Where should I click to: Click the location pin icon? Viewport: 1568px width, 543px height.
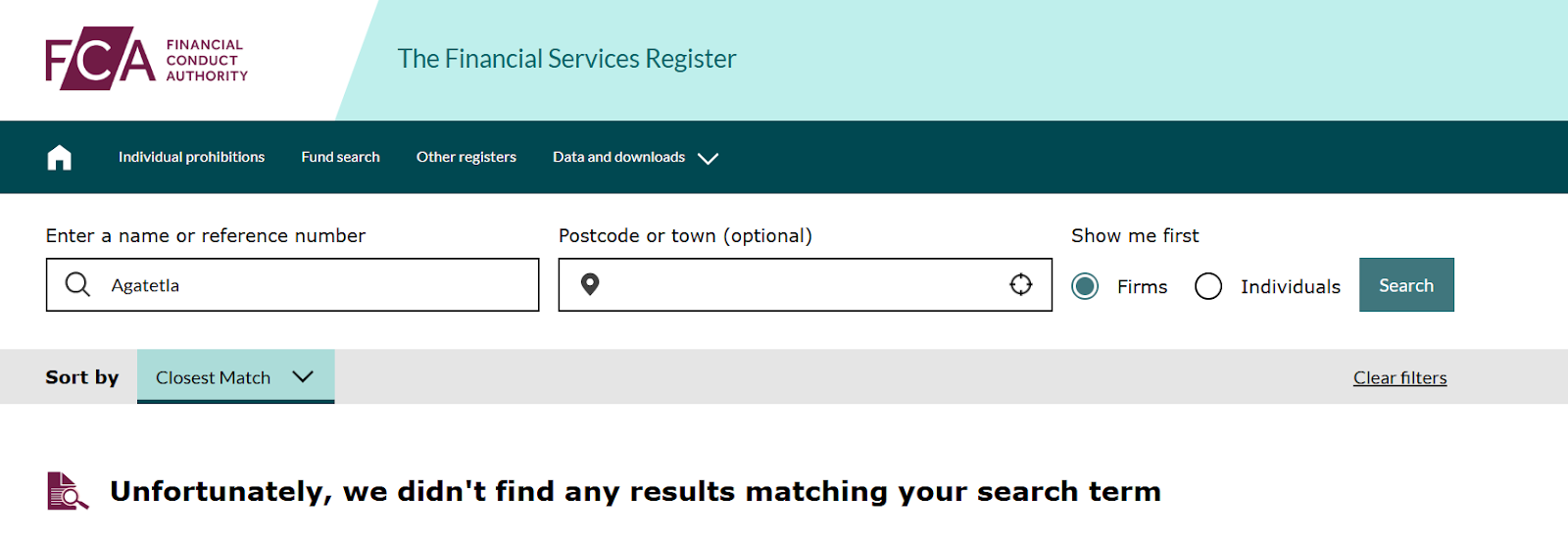coord(590,285)
